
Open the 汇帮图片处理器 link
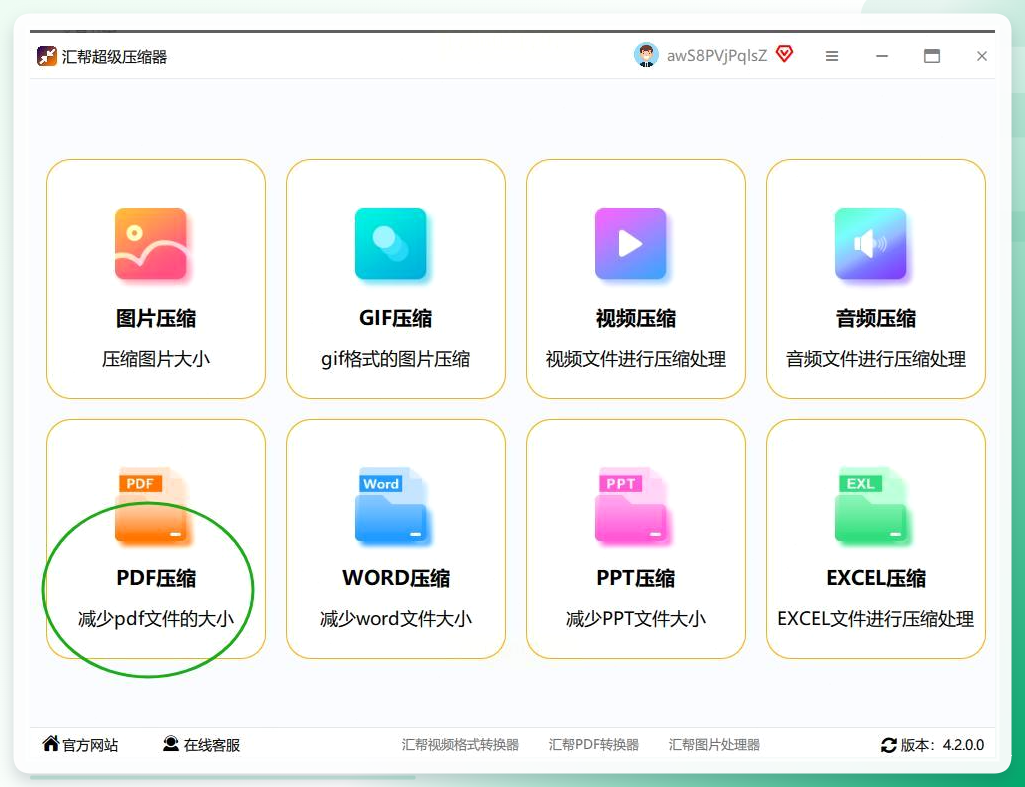(714, 745)
